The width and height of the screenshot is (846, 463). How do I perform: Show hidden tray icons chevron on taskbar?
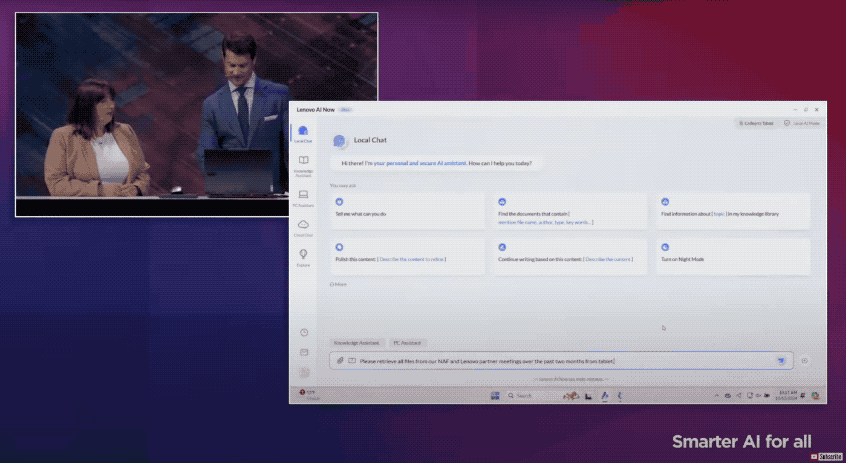(717, 396)
